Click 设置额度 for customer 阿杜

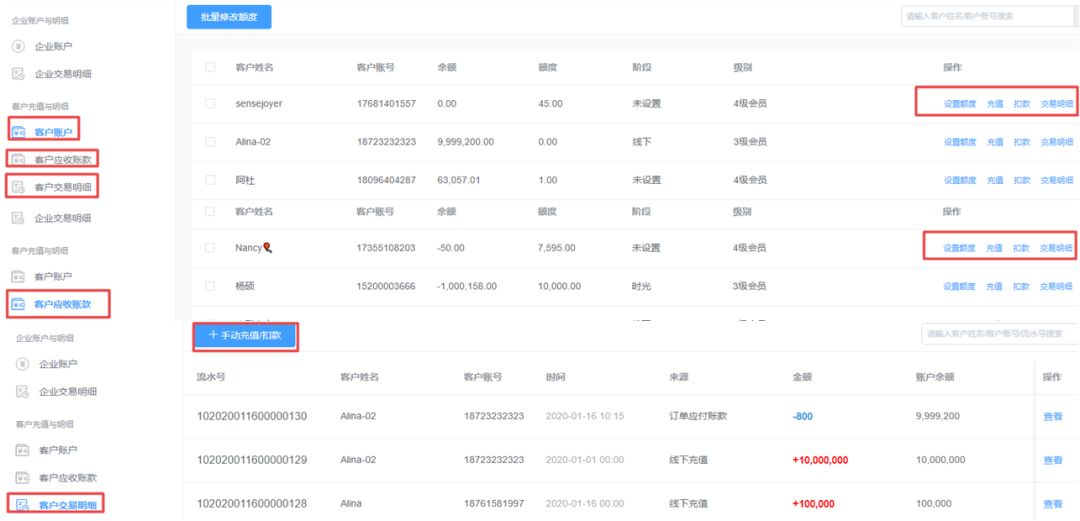959,181
